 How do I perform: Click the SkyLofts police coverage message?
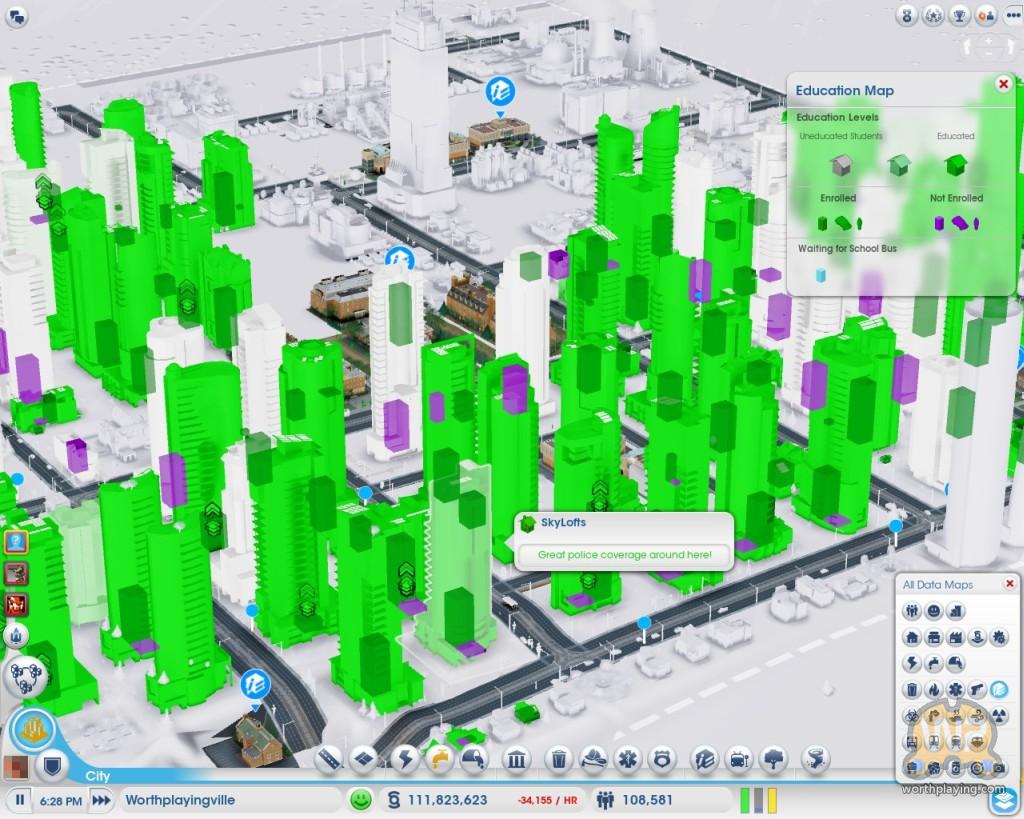[624, 554]
